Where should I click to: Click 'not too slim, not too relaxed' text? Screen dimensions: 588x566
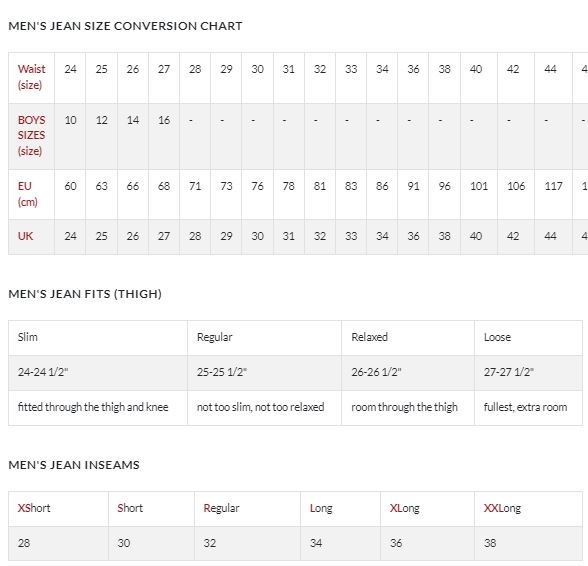(261, 407)
